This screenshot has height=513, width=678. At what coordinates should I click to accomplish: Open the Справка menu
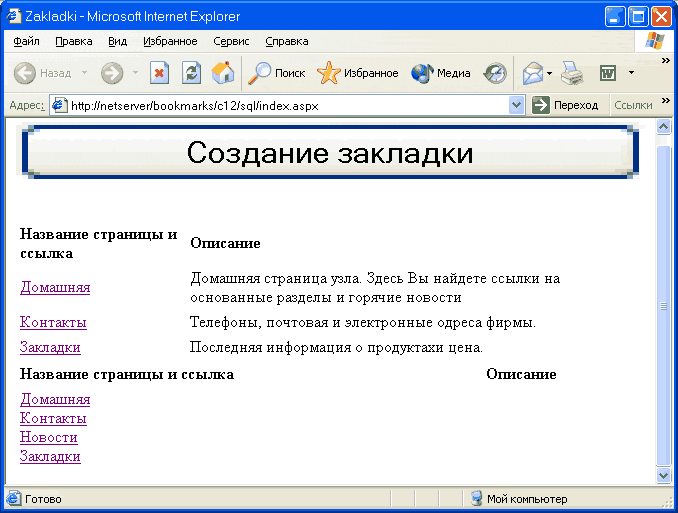point(287,41)
